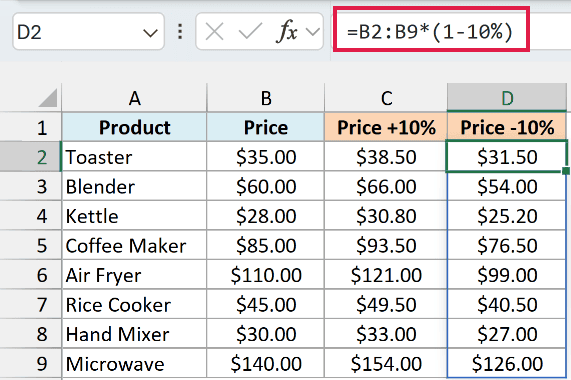Click into the formula bar text
The height and width of the screenshot is (380, 571).
(x=430, y=32)
